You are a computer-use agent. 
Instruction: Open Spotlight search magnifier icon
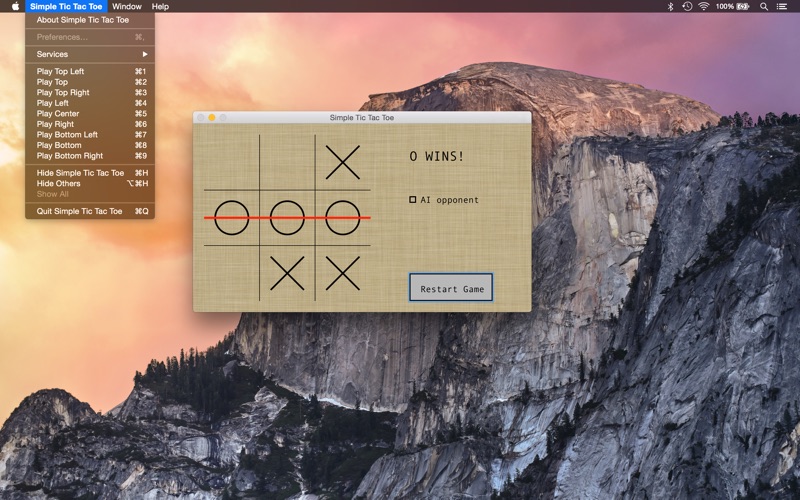764,6
